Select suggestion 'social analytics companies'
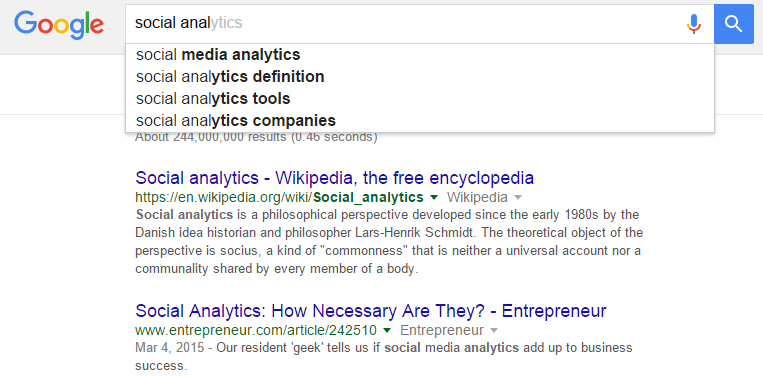Viewport: 763px width, 376px height. [x=419, y=121]
